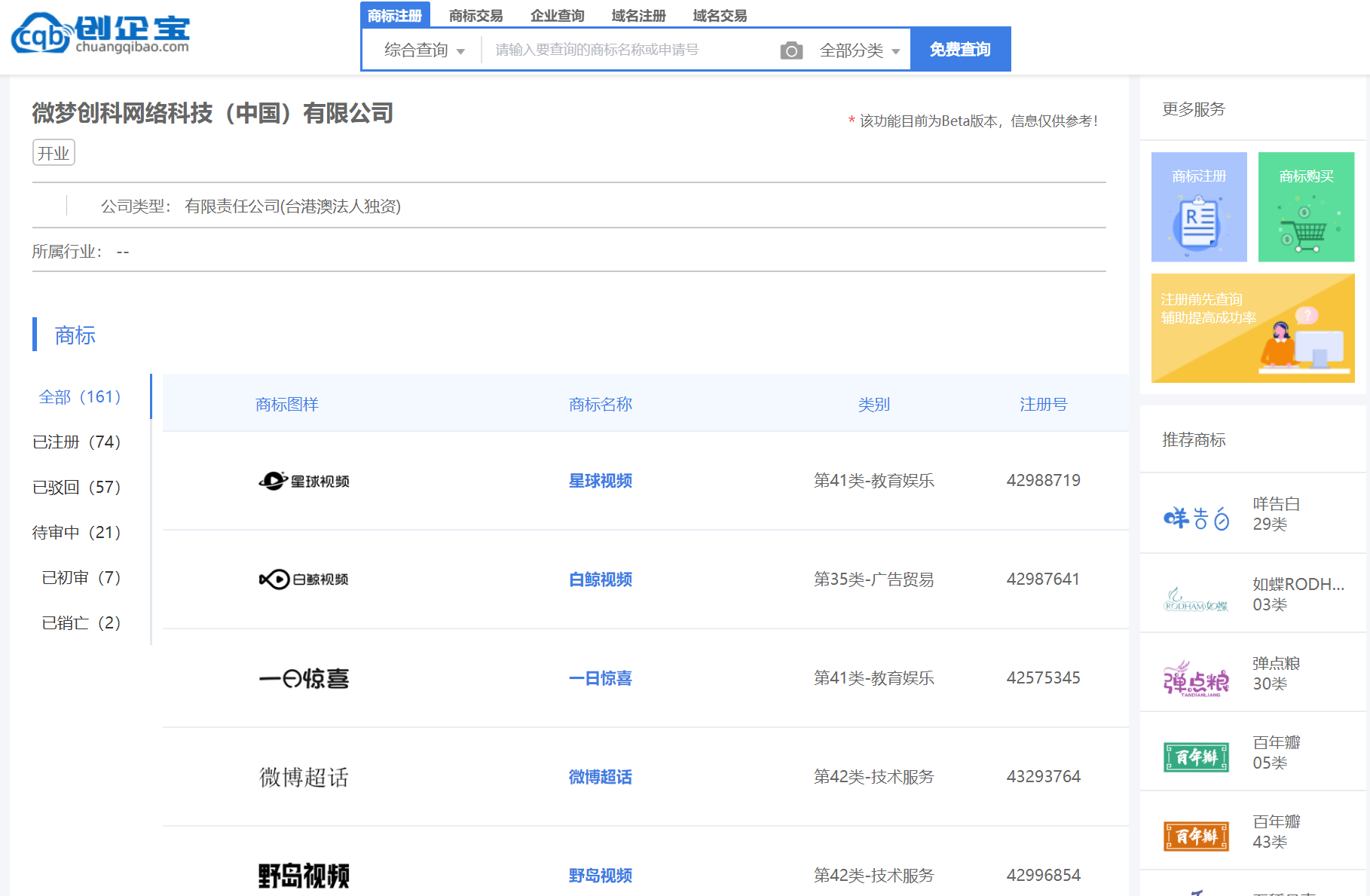1370x896 pixels.
Task: Click the camera image-search icon
Action: click(x=791, y=50)
